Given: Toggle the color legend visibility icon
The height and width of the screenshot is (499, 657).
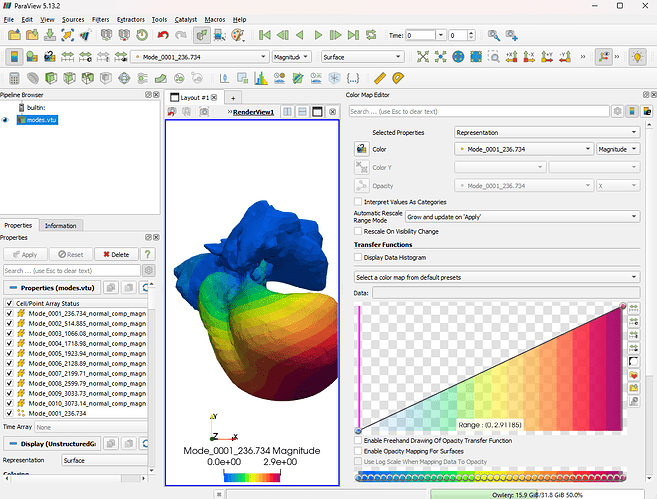Looking at the screenshot, I should coord(14,57).
